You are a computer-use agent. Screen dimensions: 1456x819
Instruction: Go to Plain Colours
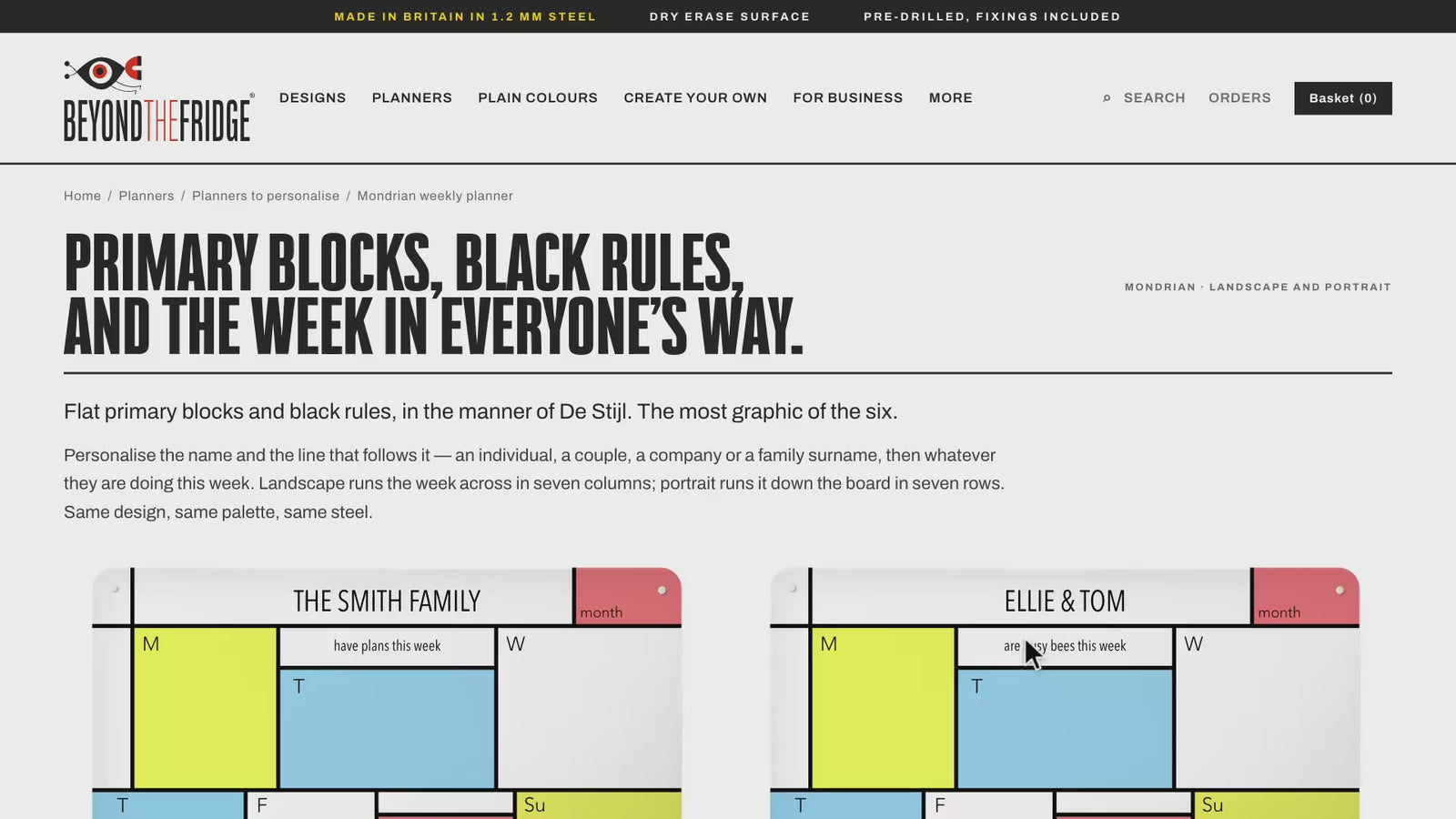point(538,98)
